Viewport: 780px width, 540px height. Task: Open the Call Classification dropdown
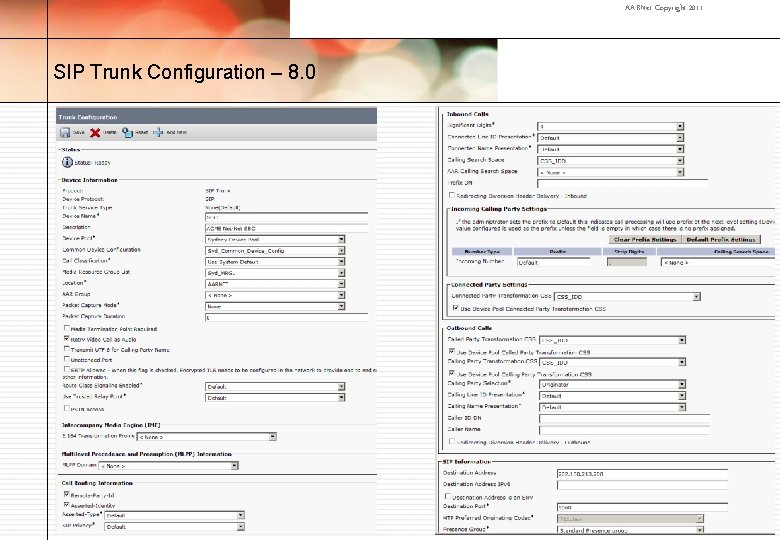point(275,262)
